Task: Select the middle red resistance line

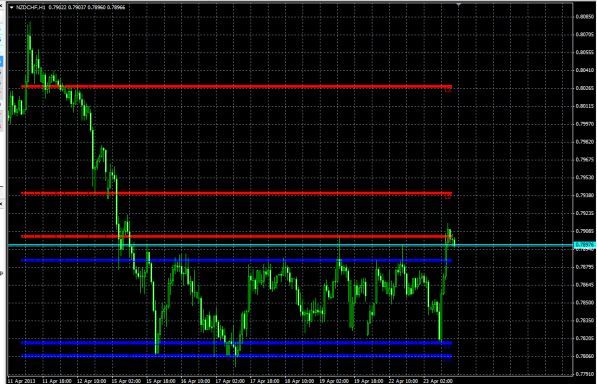Action: 236,193
